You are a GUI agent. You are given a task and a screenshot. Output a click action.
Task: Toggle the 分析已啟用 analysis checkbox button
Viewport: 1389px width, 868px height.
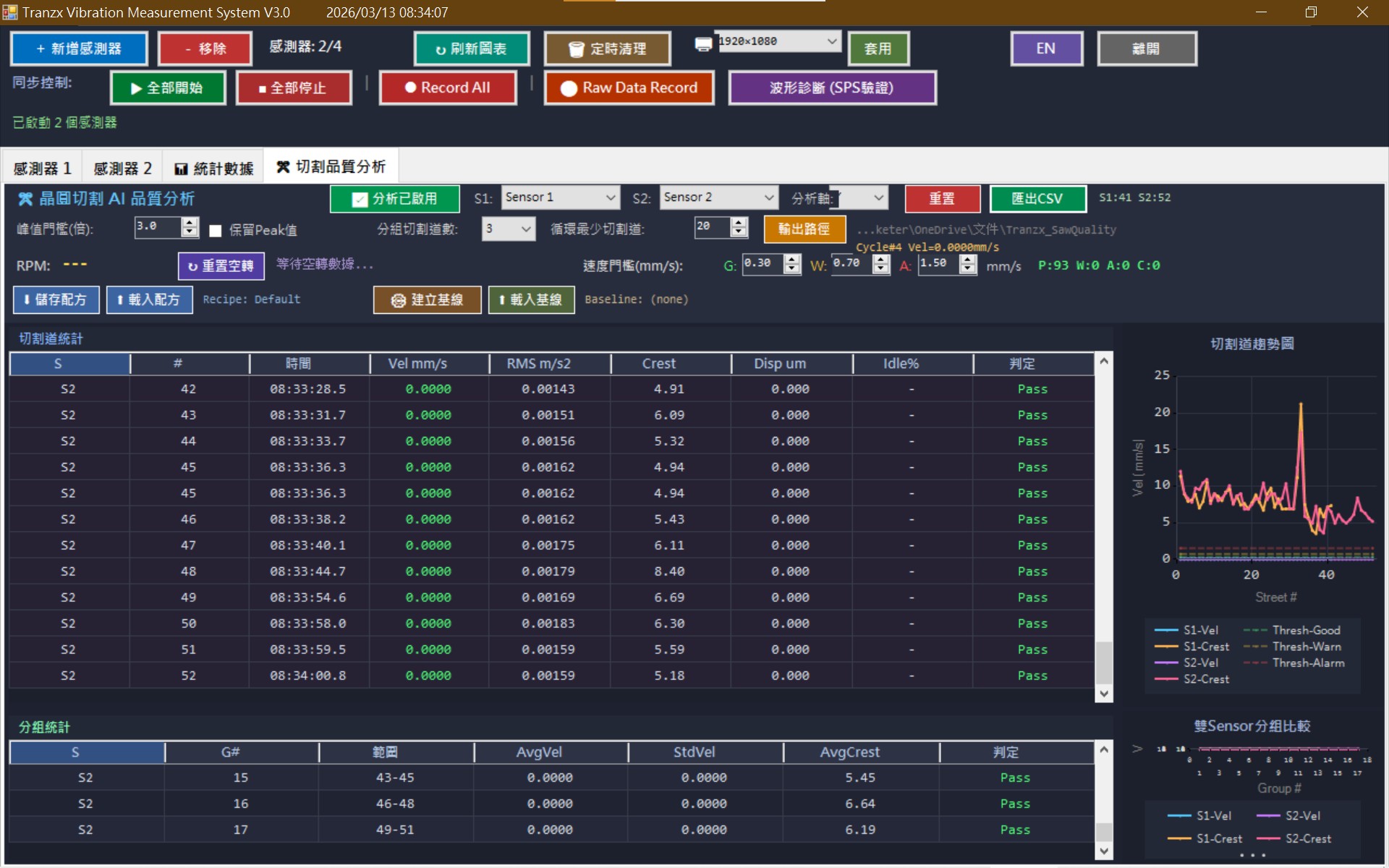point(394,199)
